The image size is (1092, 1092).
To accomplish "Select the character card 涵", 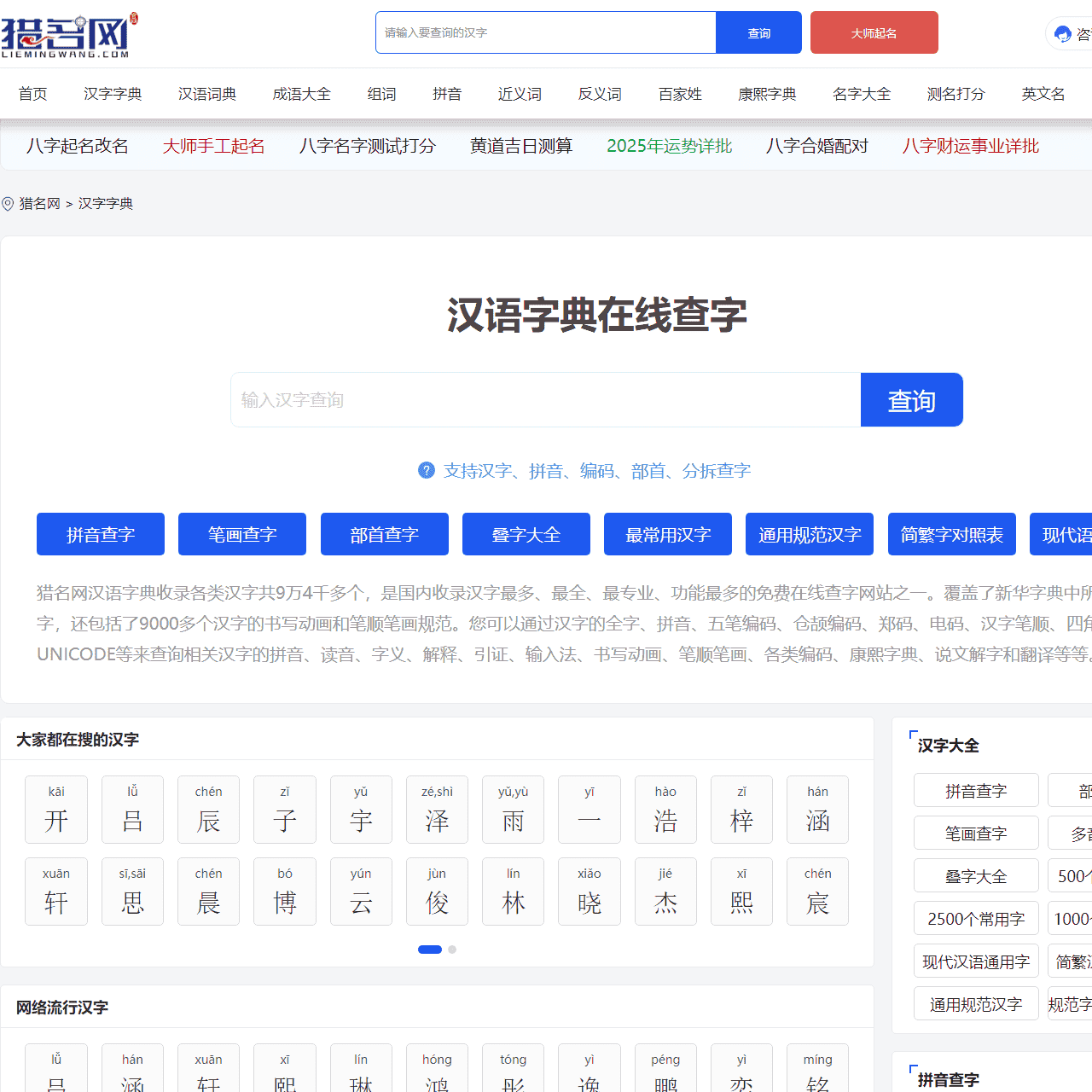I will (817, 809).
